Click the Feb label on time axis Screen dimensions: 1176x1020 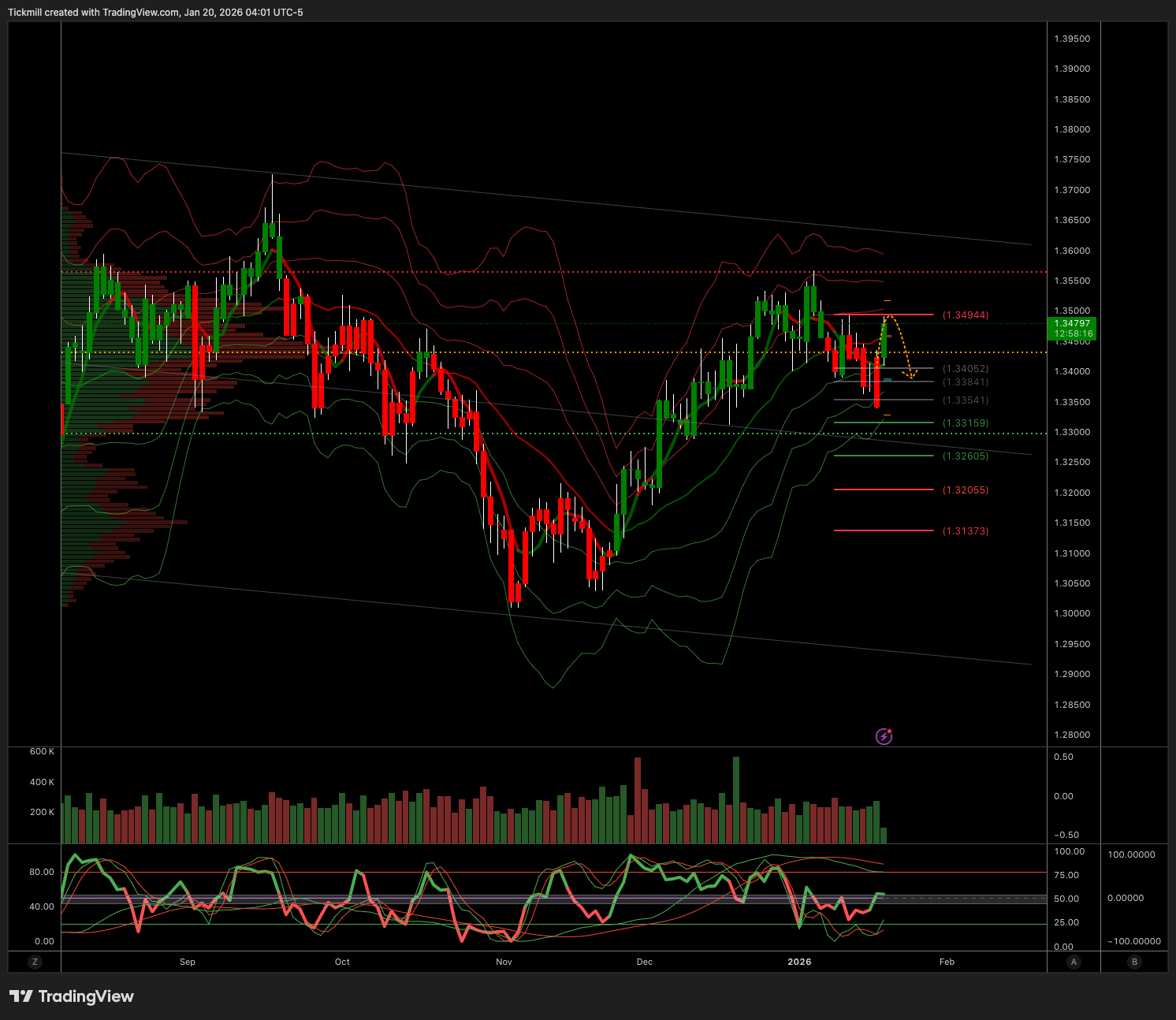tap(947, 962)
